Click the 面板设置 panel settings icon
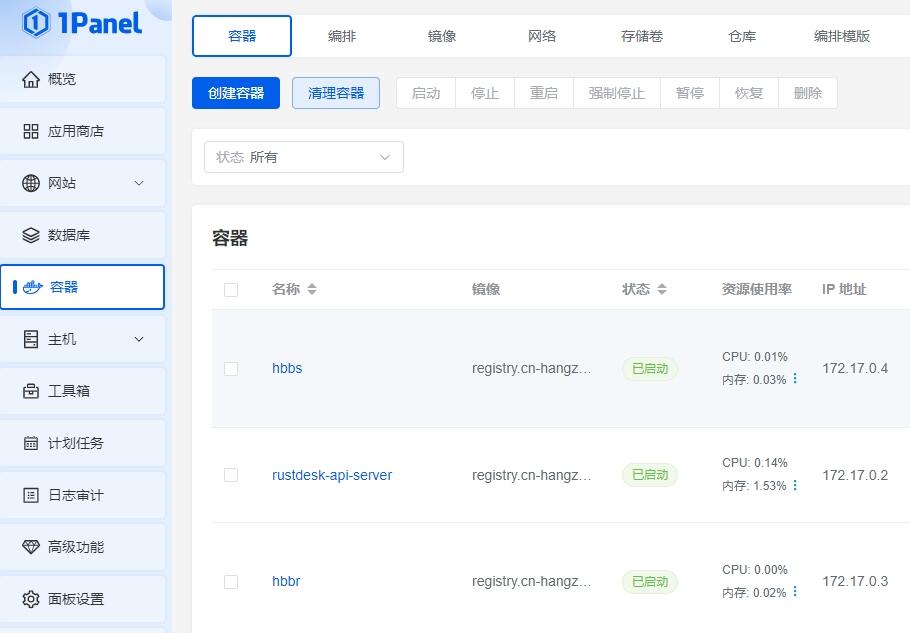This screenshot has width=910, height=633. [x=31, y=599]
